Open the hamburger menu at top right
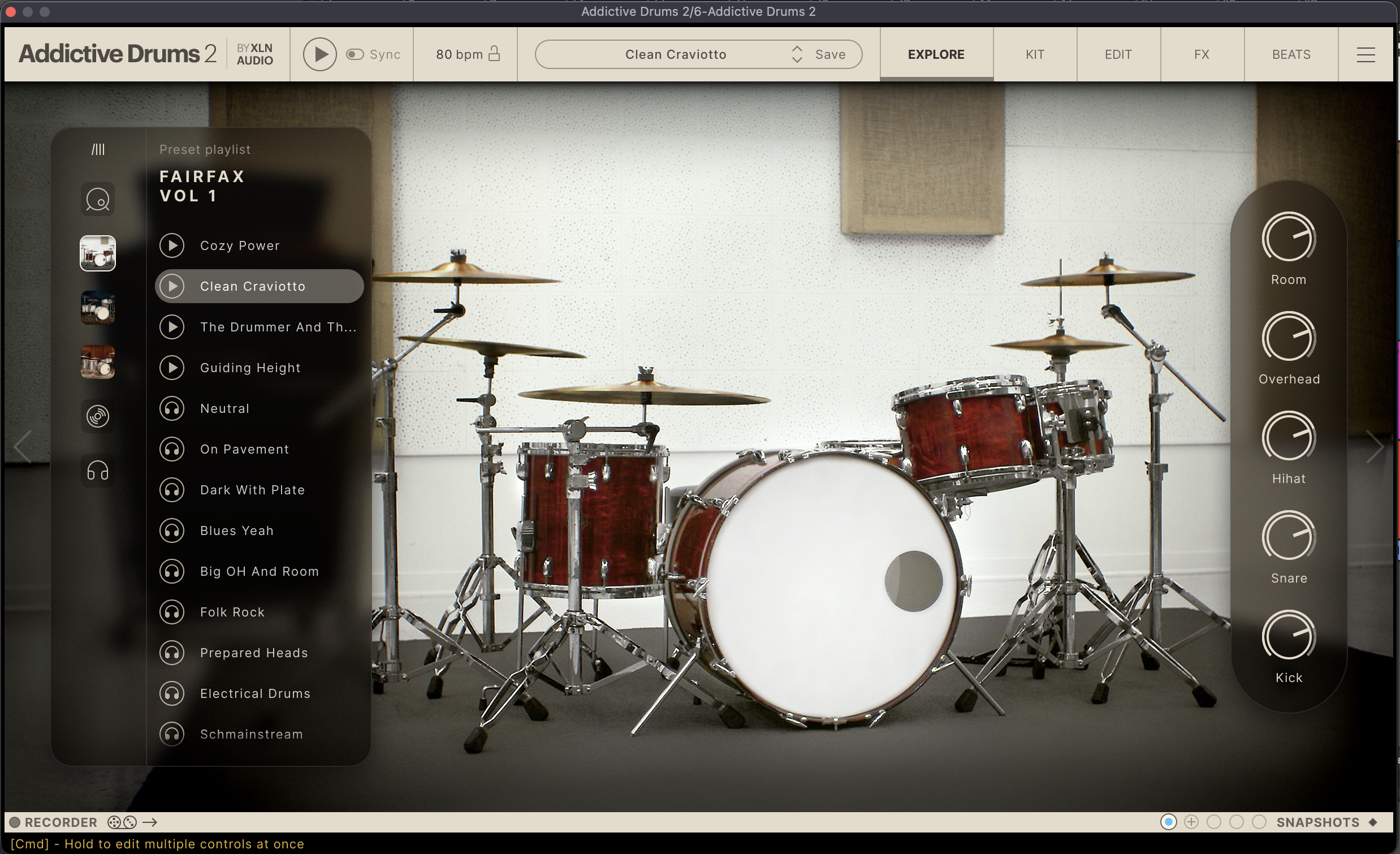The image size is (1400, 854). coord(1367,54)
